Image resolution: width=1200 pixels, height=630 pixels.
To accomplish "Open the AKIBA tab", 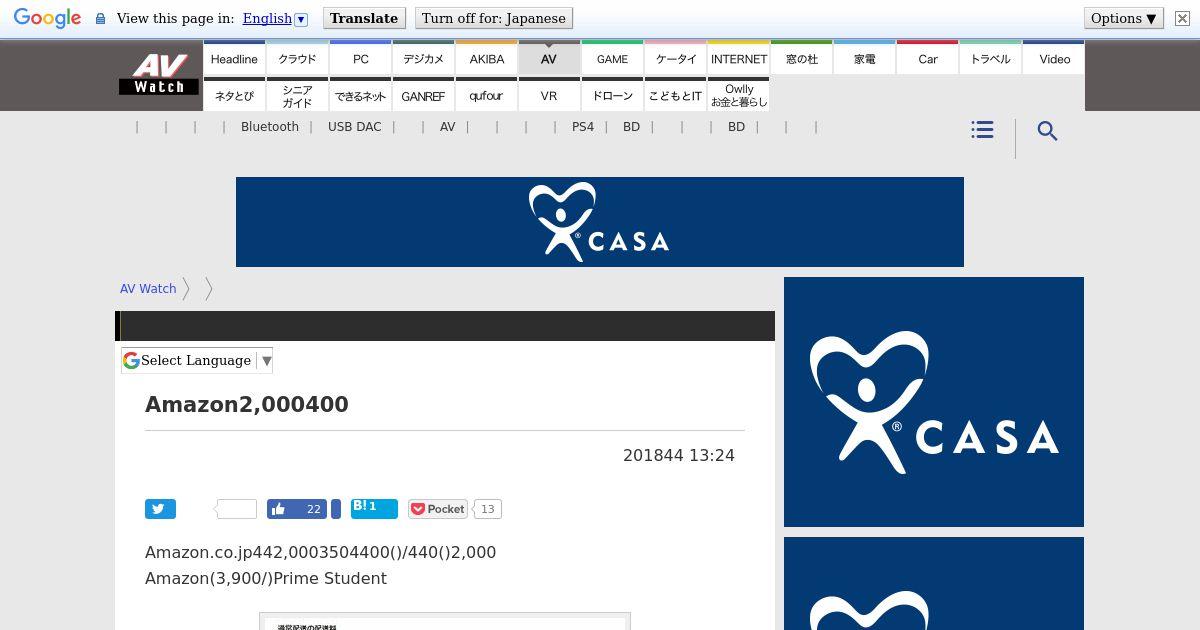I will point(486,58).
